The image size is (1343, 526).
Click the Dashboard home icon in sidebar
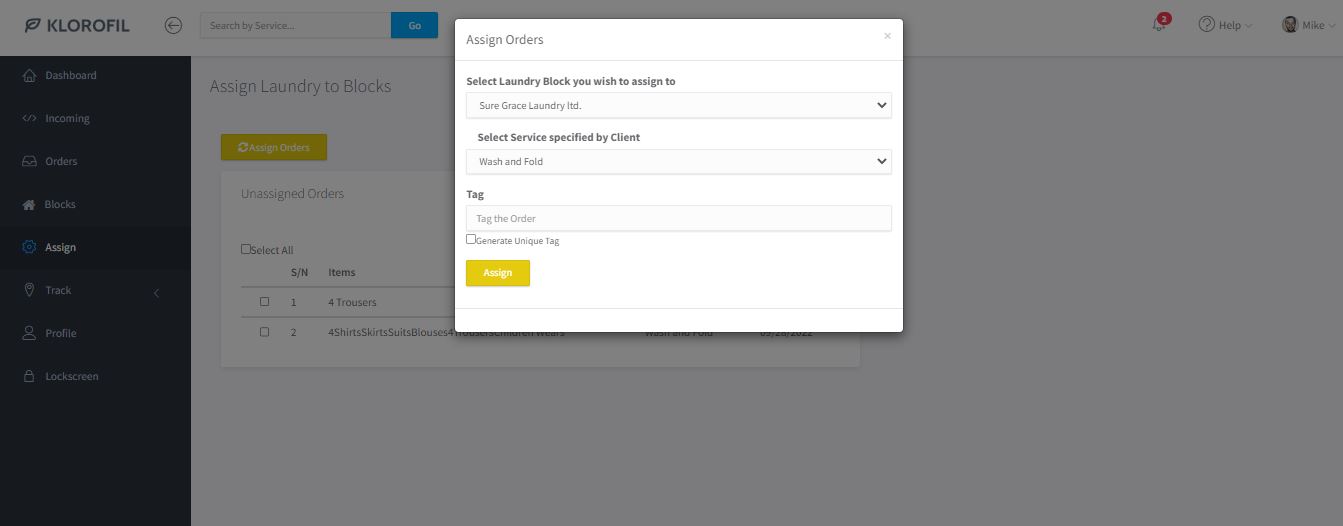click(x=29, y=75)
